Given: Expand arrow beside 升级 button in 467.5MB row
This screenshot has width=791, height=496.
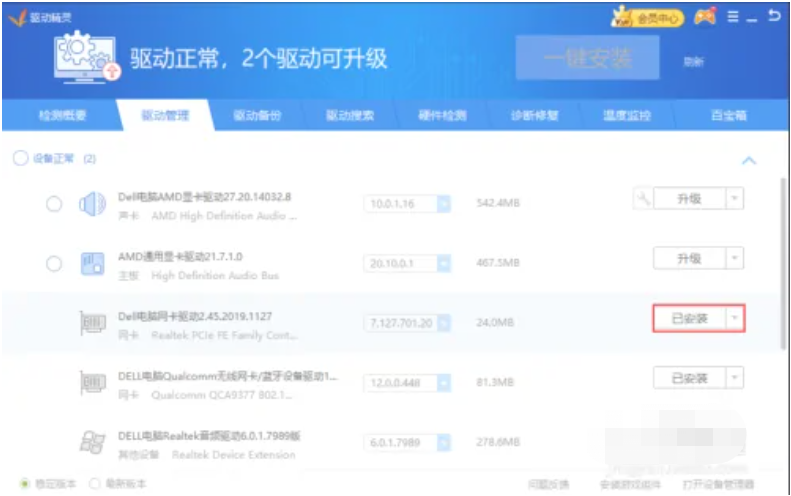Looking at the screenshot, I should pyautogui.click(x=734, y=258).
